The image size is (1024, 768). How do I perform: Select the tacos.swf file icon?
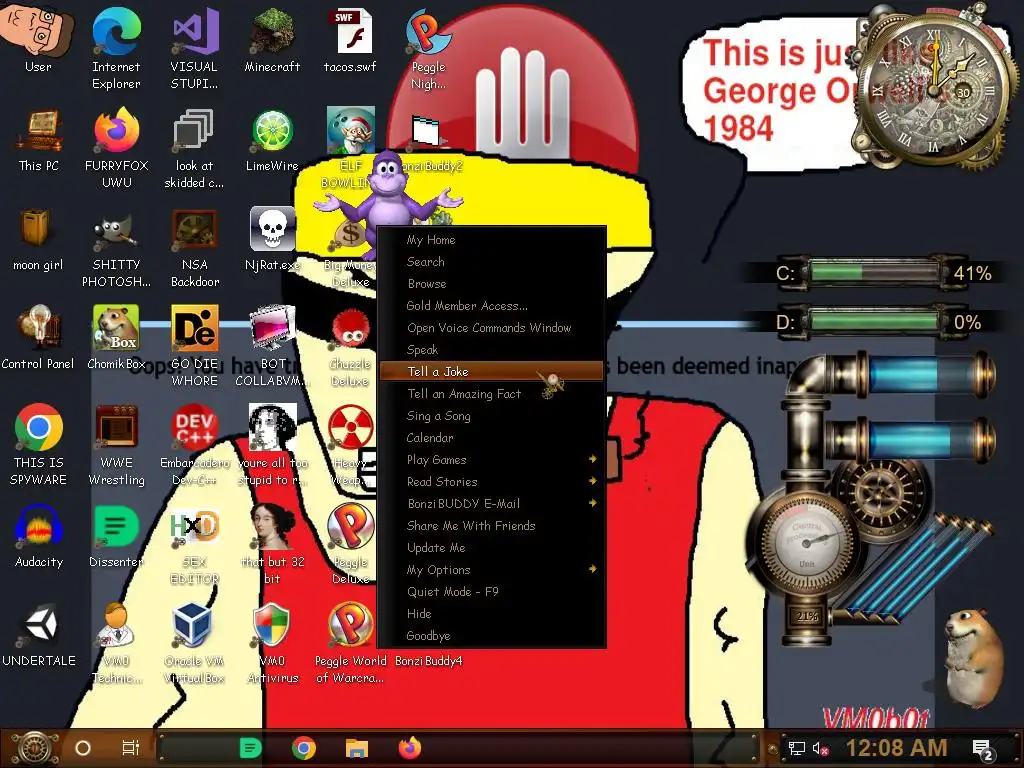[350, 39]
